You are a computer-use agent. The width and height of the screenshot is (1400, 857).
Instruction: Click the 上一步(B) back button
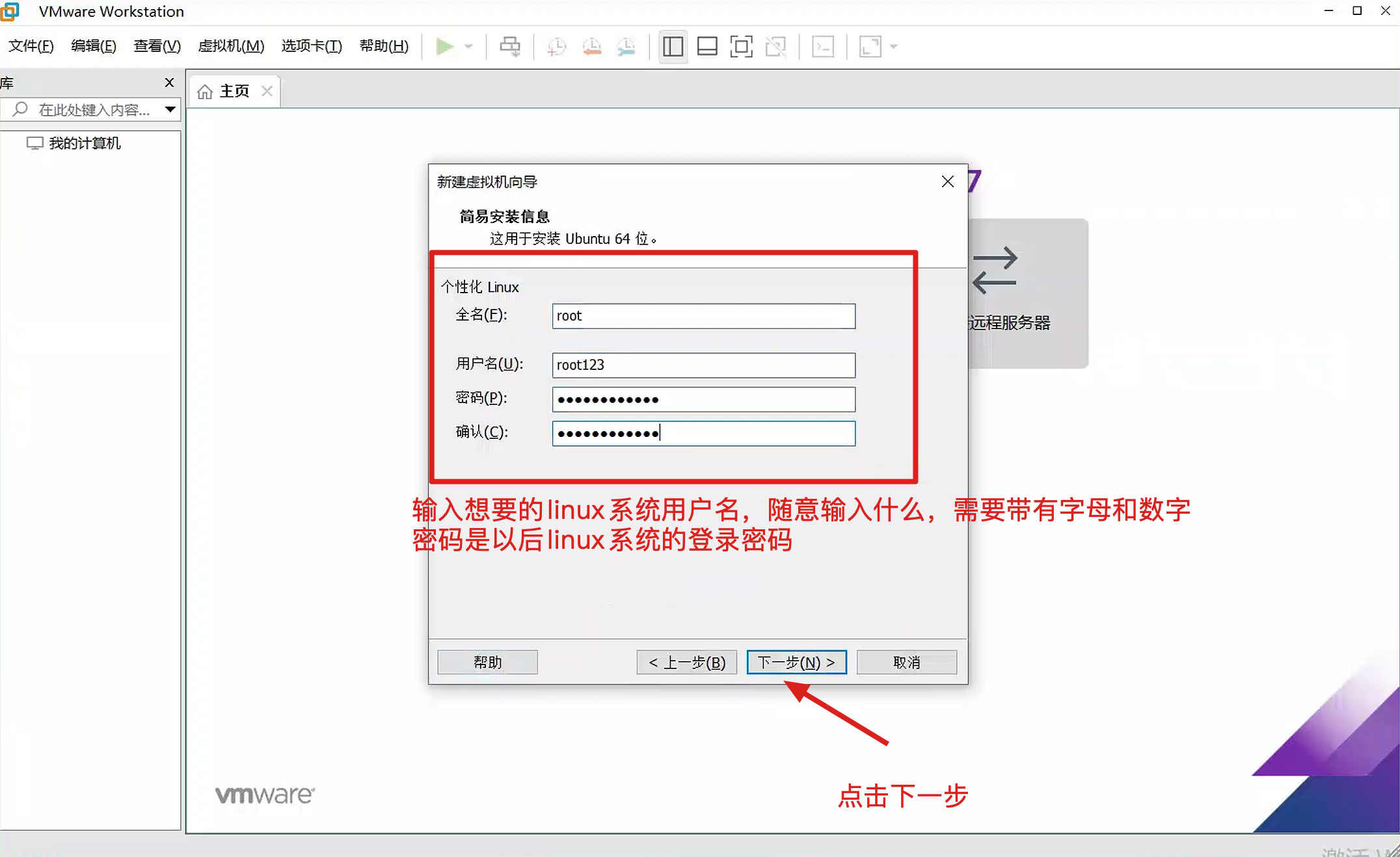click(686, 662)
